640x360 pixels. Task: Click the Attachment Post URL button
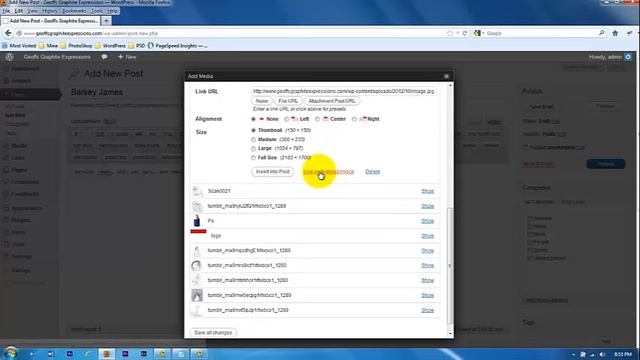(332, 101)
